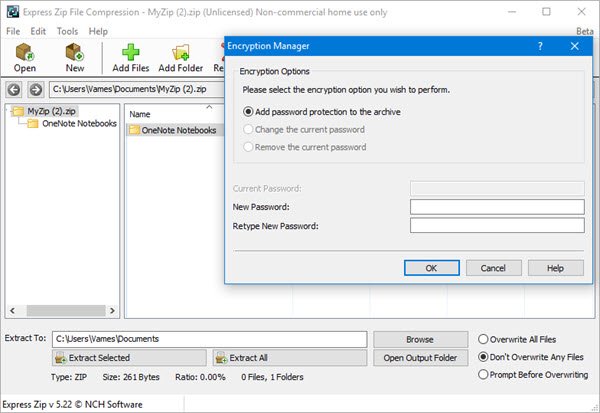Go forward with the right arrow button
This screenshot has width=600, height=413.
pos(36,90)
